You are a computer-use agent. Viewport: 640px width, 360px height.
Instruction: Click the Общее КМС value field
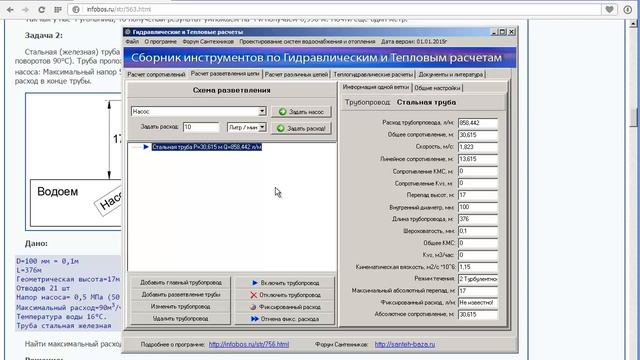point(478,243)
